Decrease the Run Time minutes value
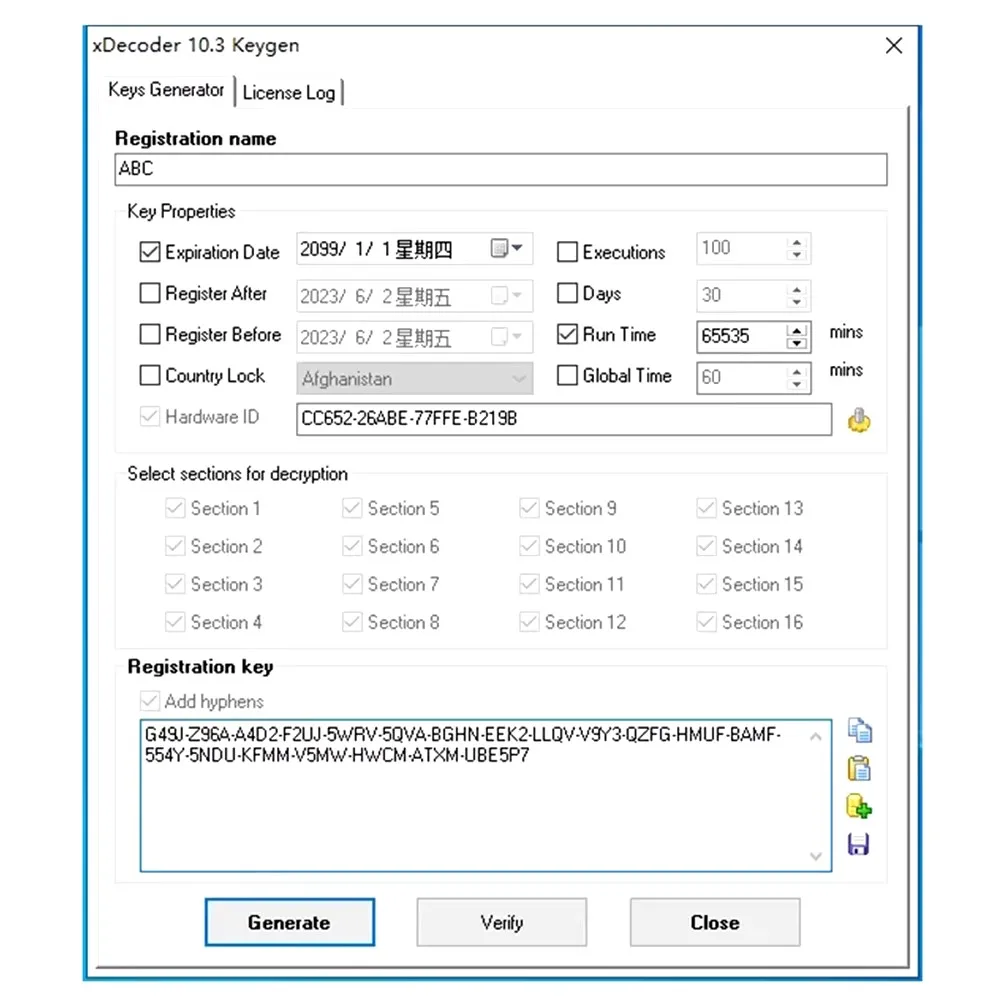This screenshot has width=1000, height=1000. point(797,343)
